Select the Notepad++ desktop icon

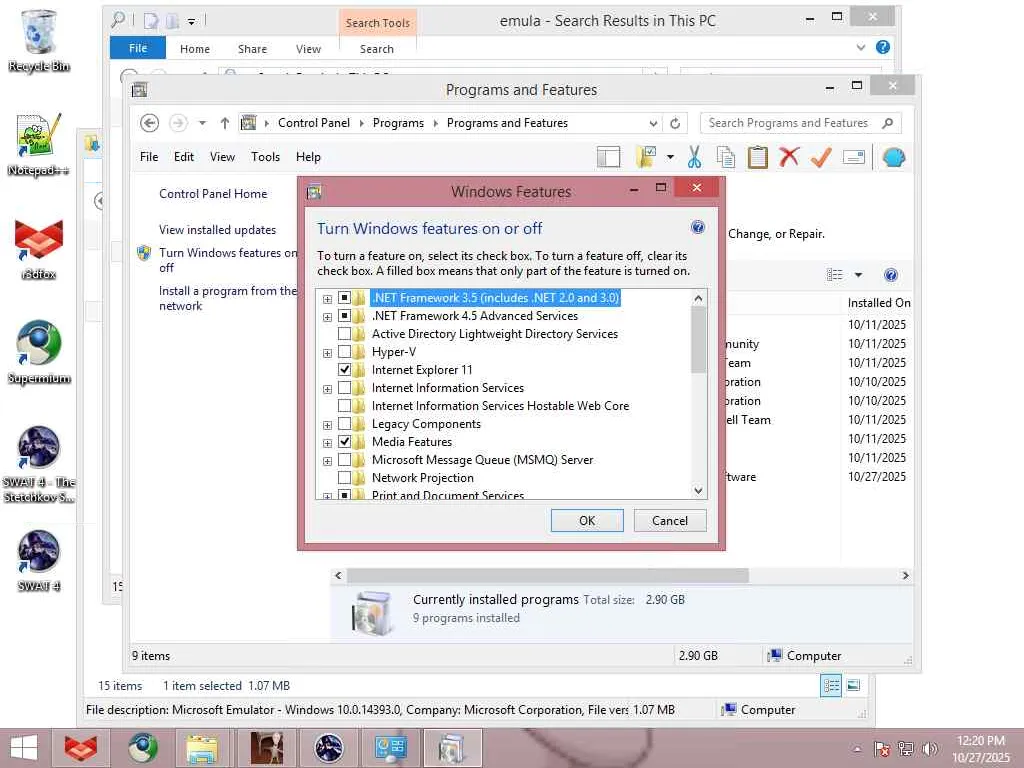(39, 145)
